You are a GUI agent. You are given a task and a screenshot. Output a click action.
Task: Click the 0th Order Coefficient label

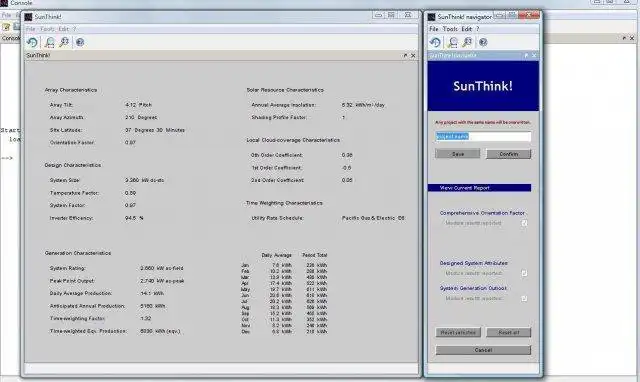pos(276,155)
